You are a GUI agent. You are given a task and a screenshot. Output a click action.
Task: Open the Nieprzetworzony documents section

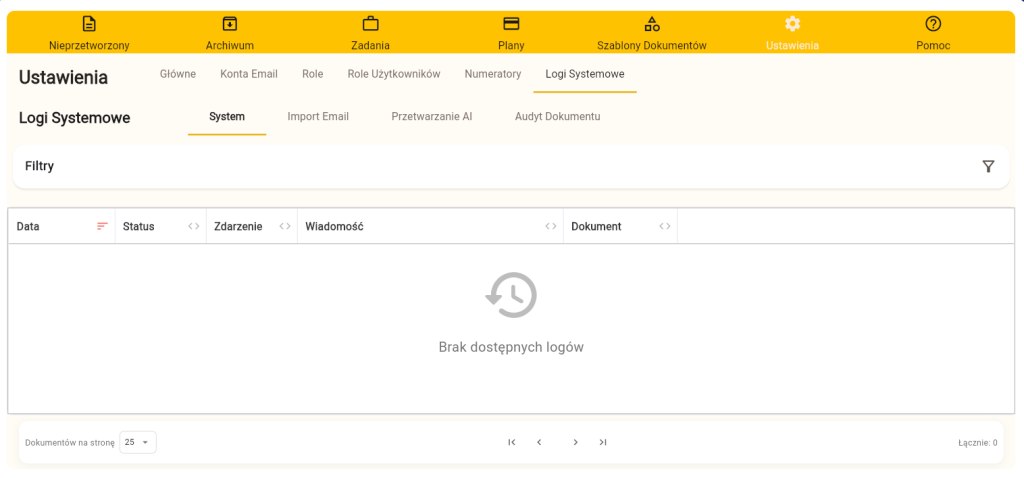tap(89, 33)
